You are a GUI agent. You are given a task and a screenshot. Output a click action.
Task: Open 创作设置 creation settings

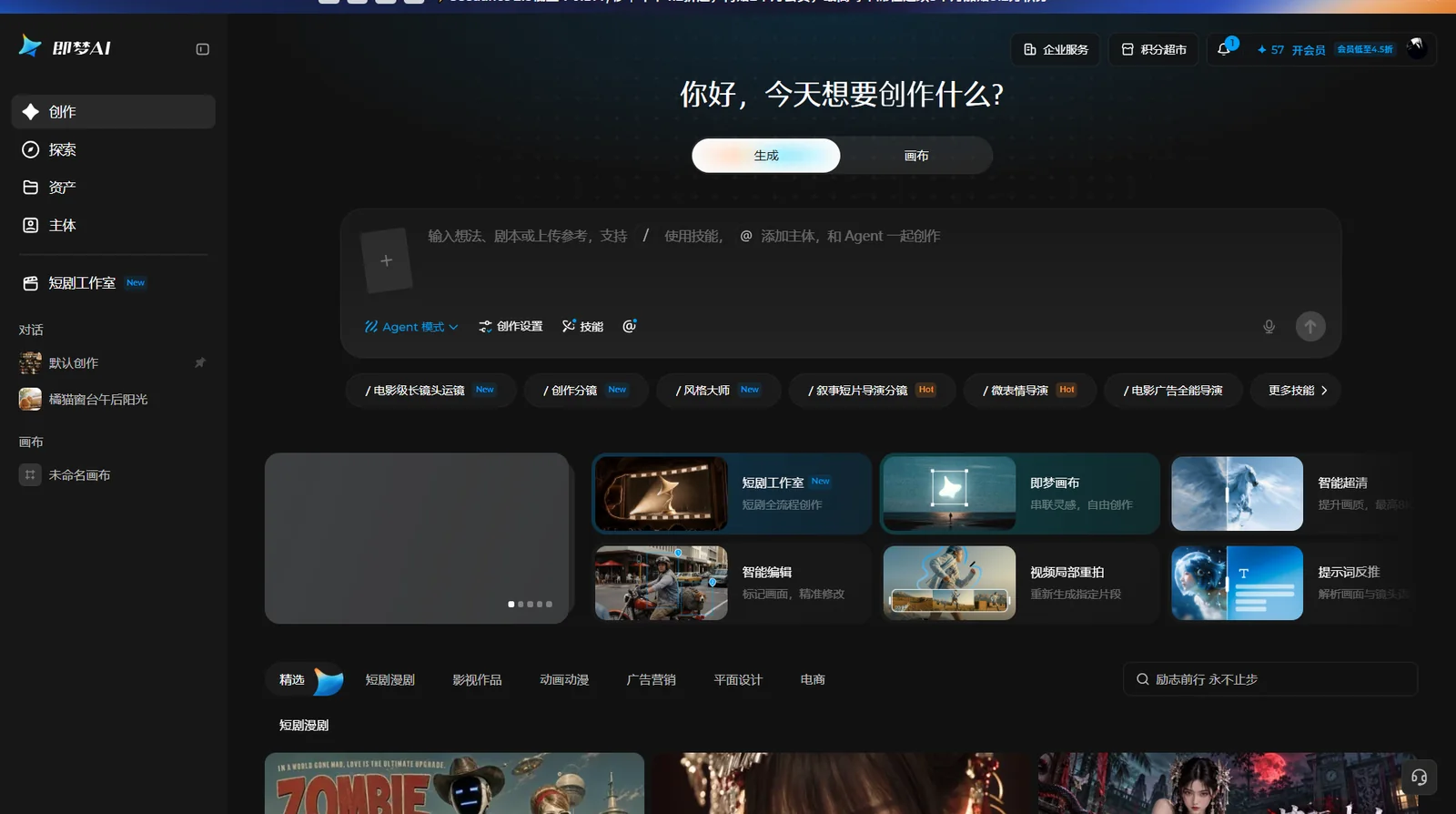point(511,326)
